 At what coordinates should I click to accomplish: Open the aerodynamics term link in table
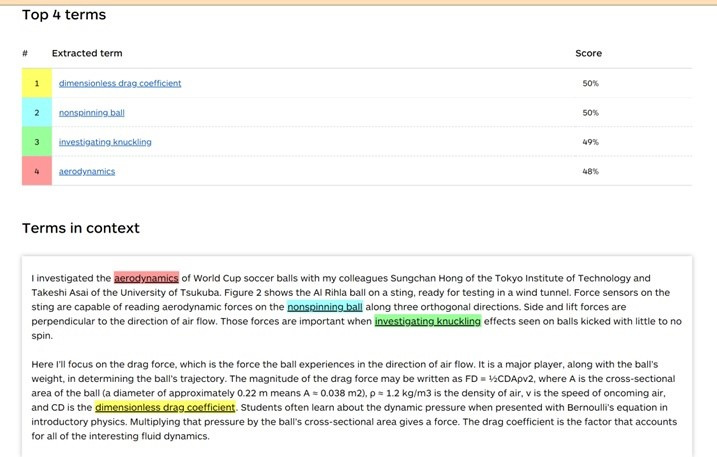[87, 172]
